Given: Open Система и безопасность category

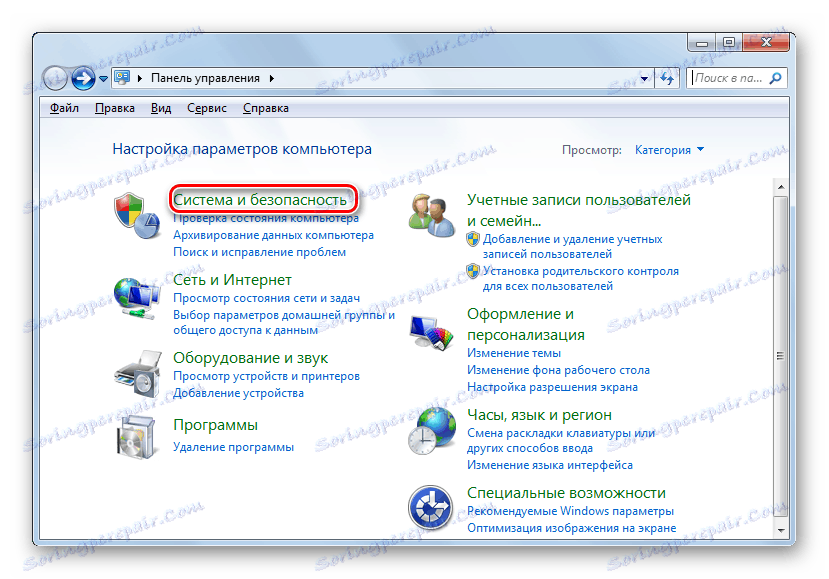Looking at the screenshot, I should (260, 200).
